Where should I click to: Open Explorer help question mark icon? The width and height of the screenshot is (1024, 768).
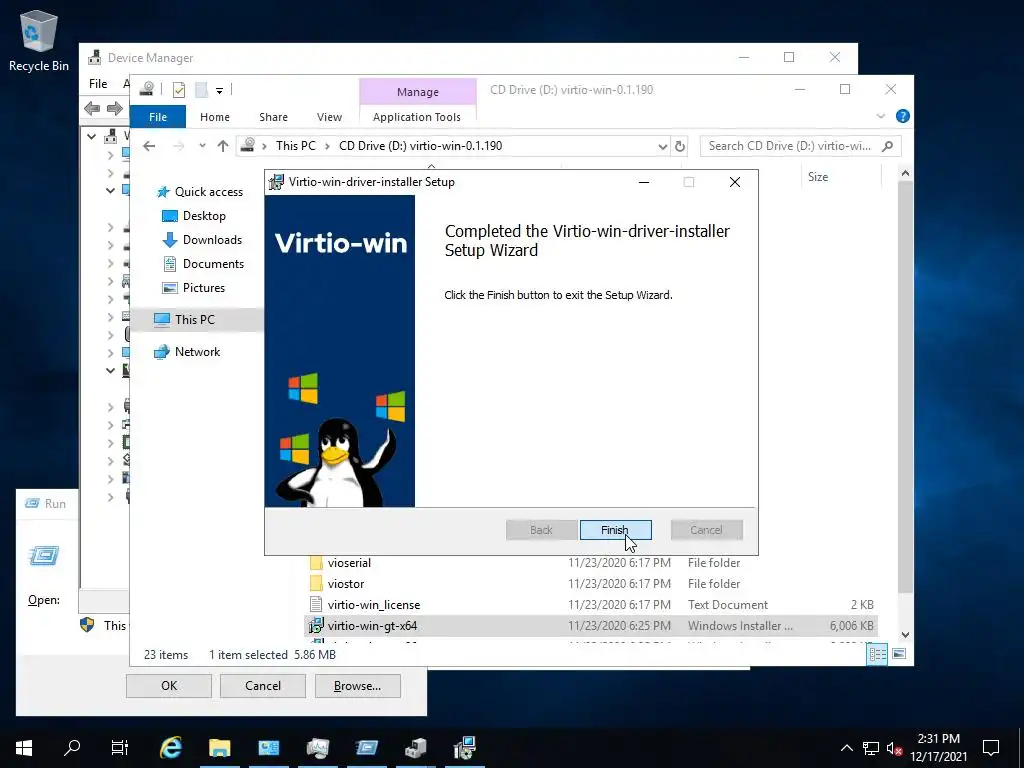click(x=903, y=116)
